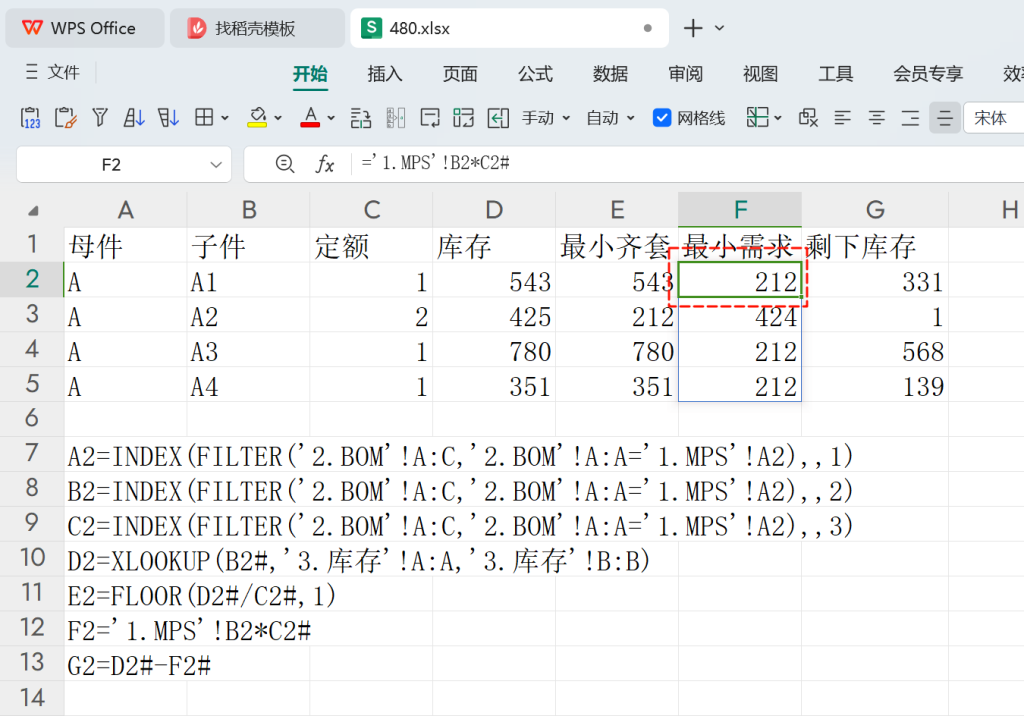
Task: Expand the fill color dropdown arrow
Action: pos(278,118)
